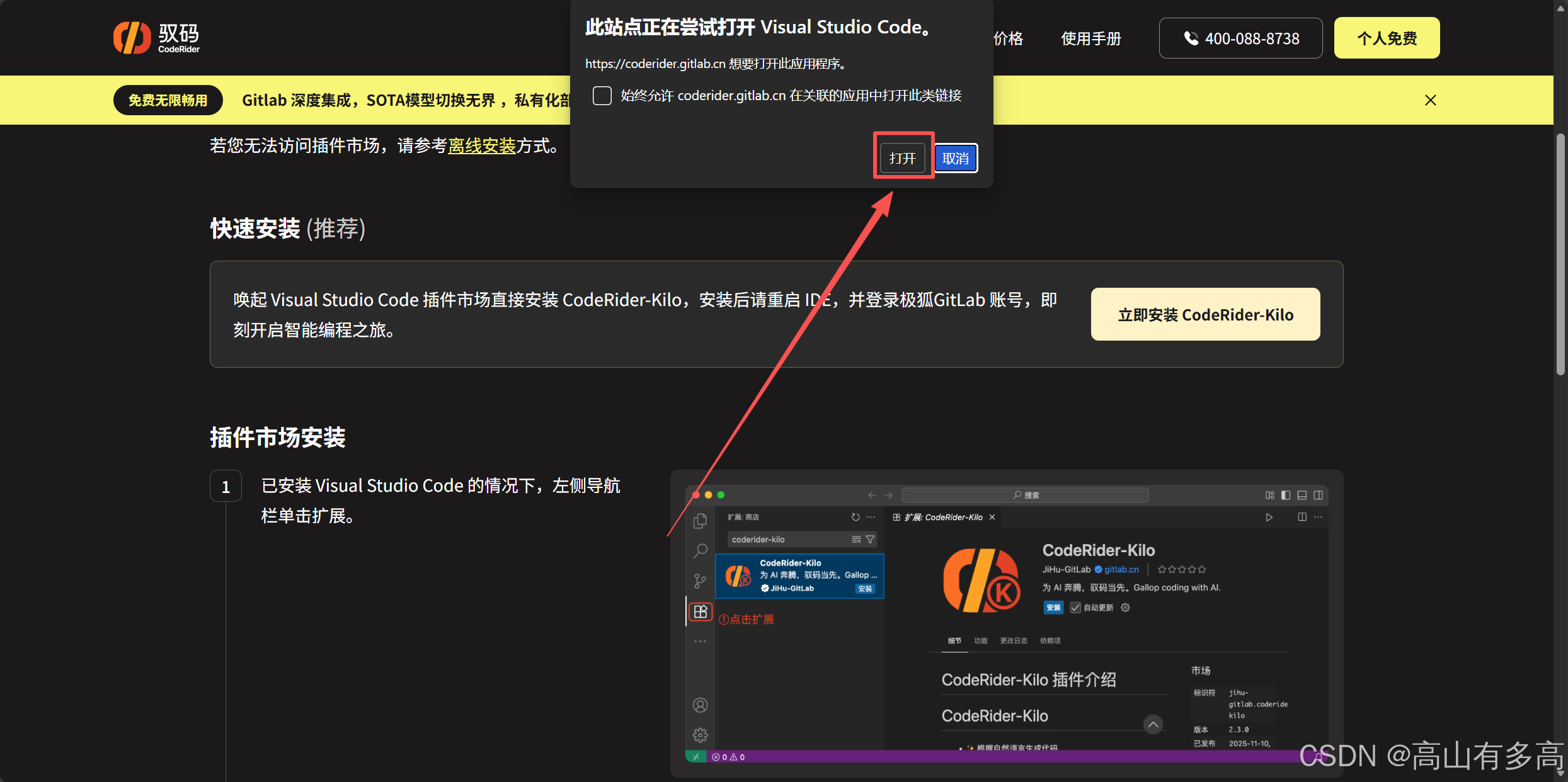
Task: Click the Explorer files icon in the sidebar
Action: 700,521
